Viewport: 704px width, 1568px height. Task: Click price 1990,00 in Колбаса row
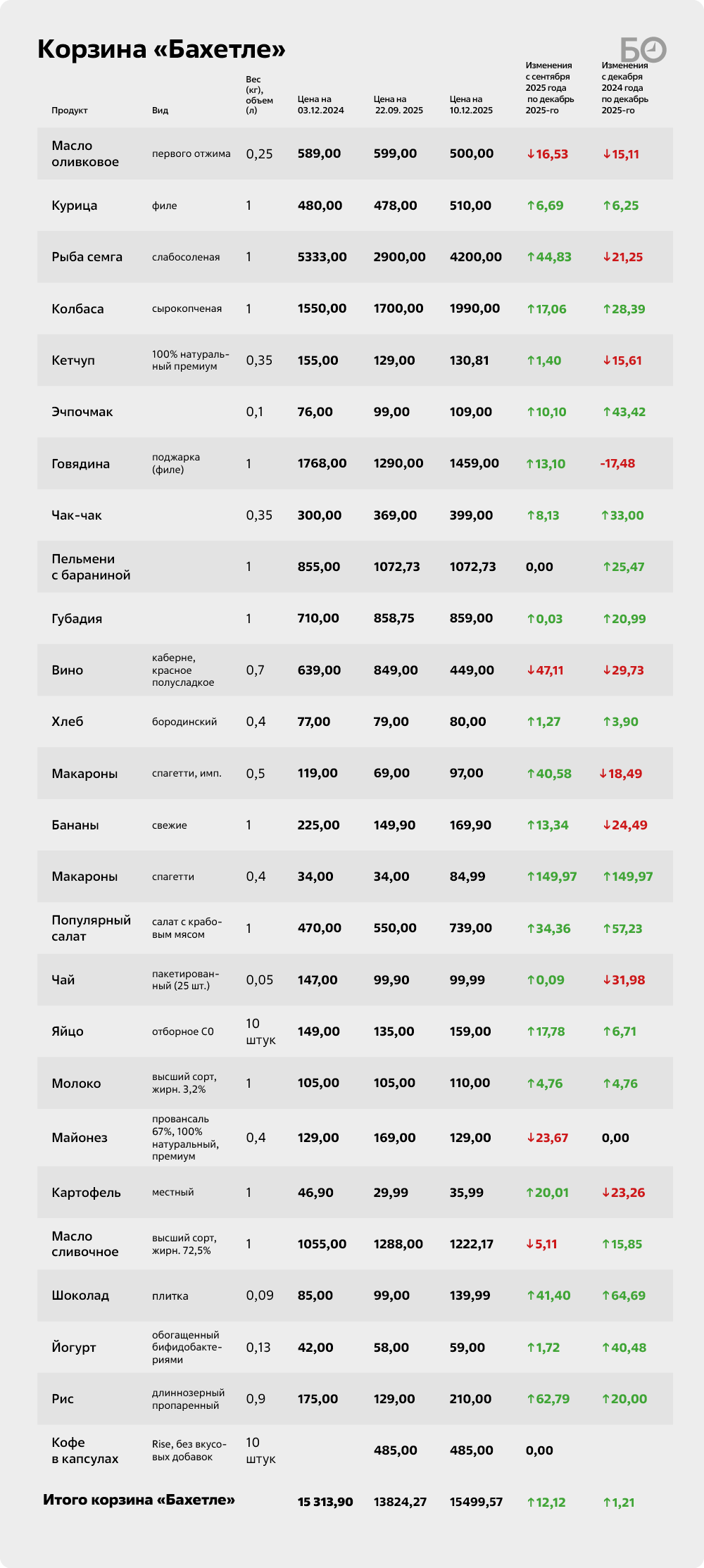[474, 308]
